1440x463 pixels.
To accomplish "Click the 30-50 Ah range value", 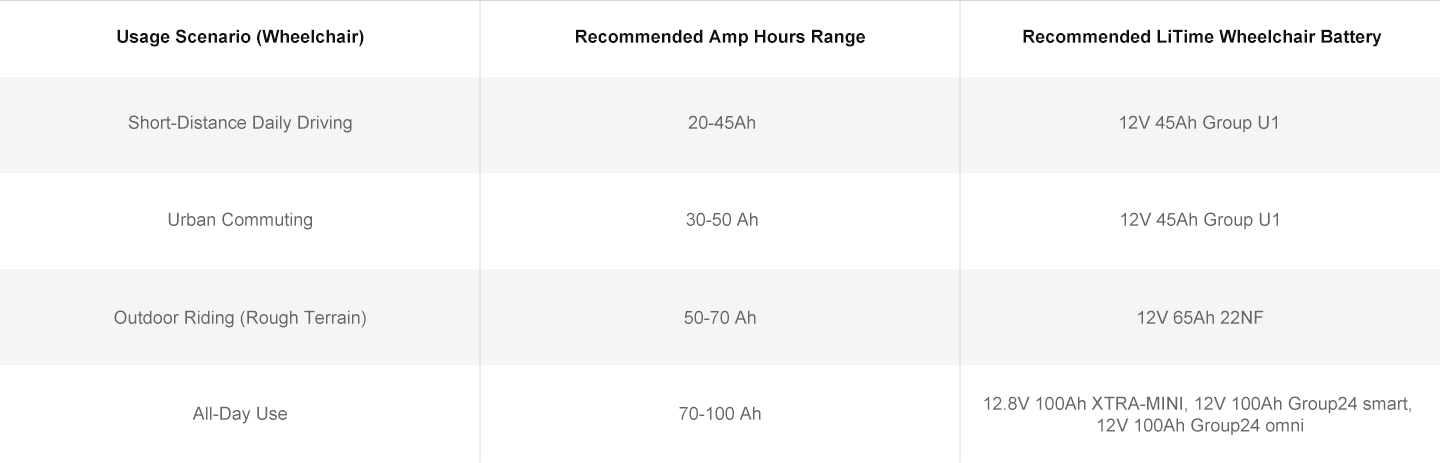I will 720,220.
